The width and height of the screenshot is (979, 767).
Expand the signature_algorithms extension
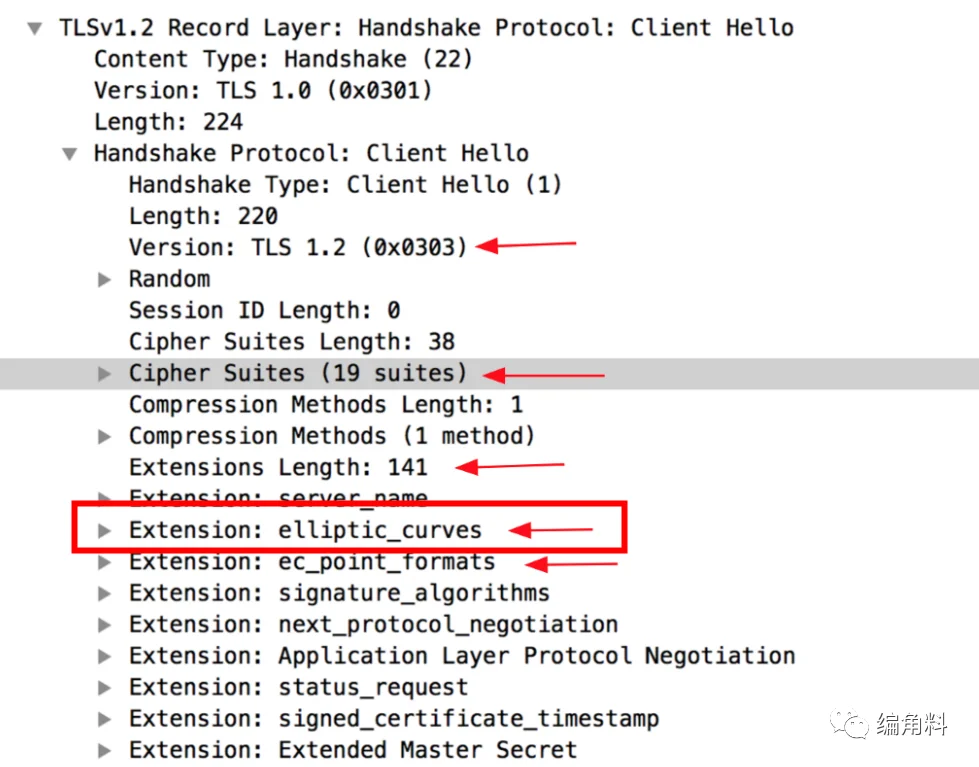pyautogui.click(x=104, y=593)
